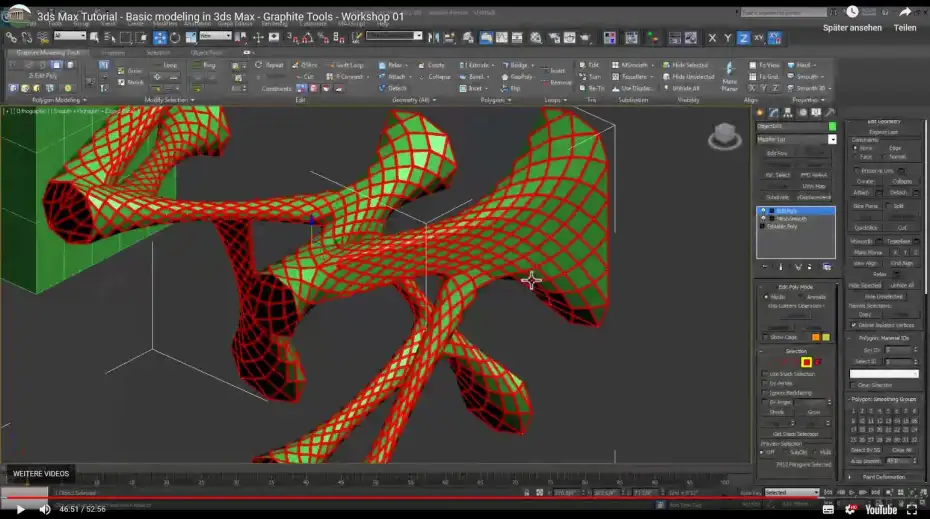Click the XY plane constraint icon

tap(759, 38)
